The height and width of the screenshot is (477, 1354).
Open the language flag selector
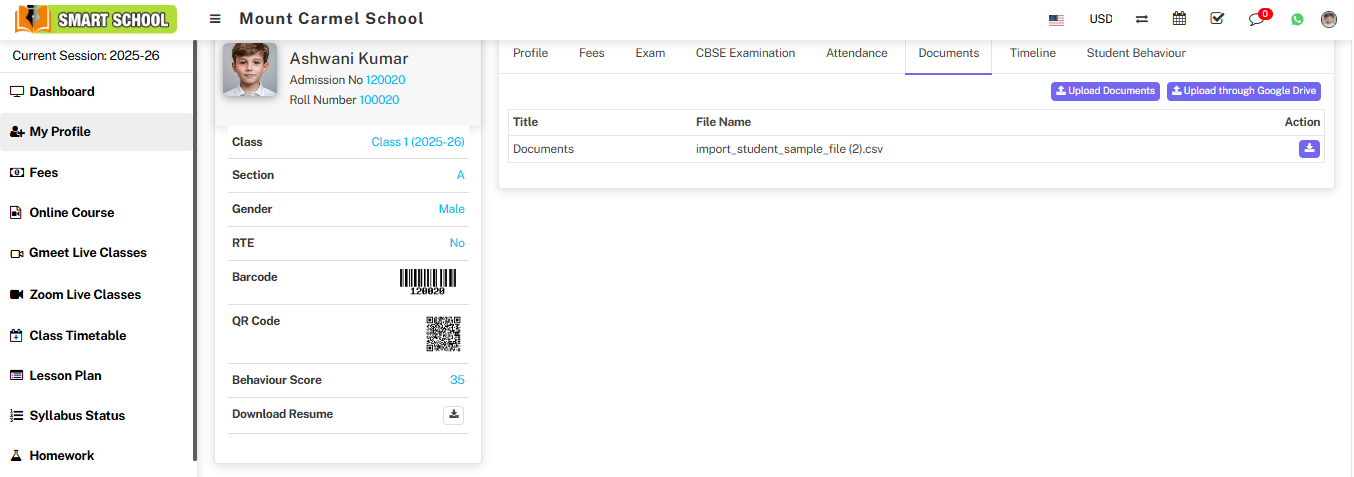pos(1056,19)
